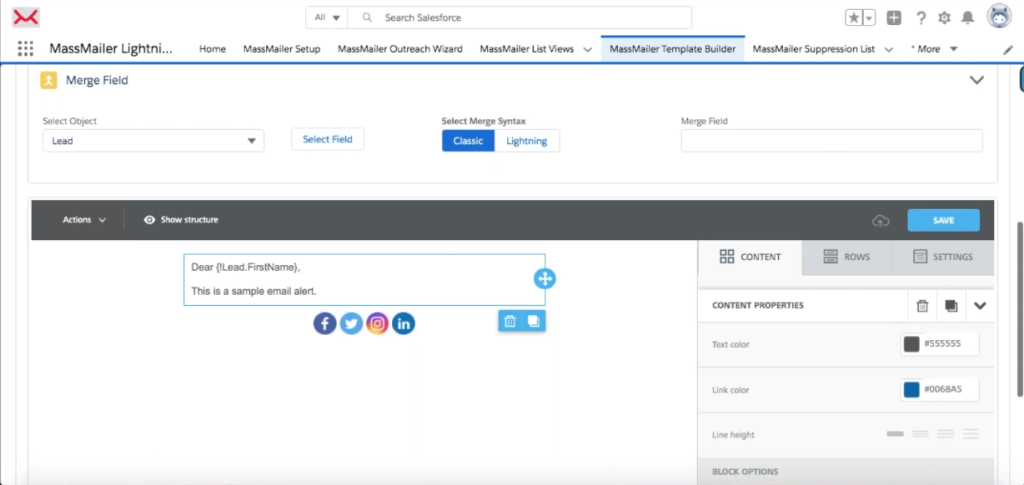Collapse the Merge Field section chevron
Image resolution: width=1024 pixels, height=485 pixels.
(976, 80)
